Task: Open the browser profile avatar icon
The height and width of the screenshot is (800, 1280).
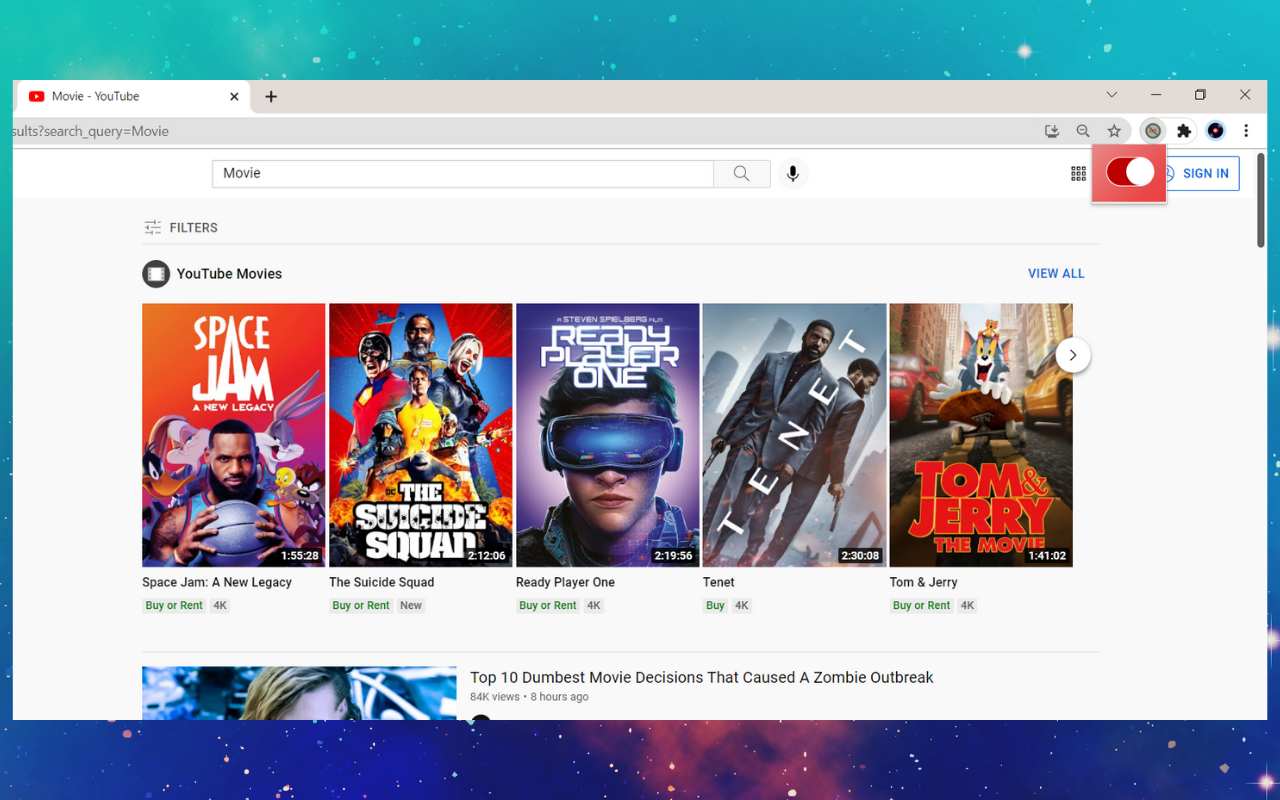Action: tap(1215, 131)
